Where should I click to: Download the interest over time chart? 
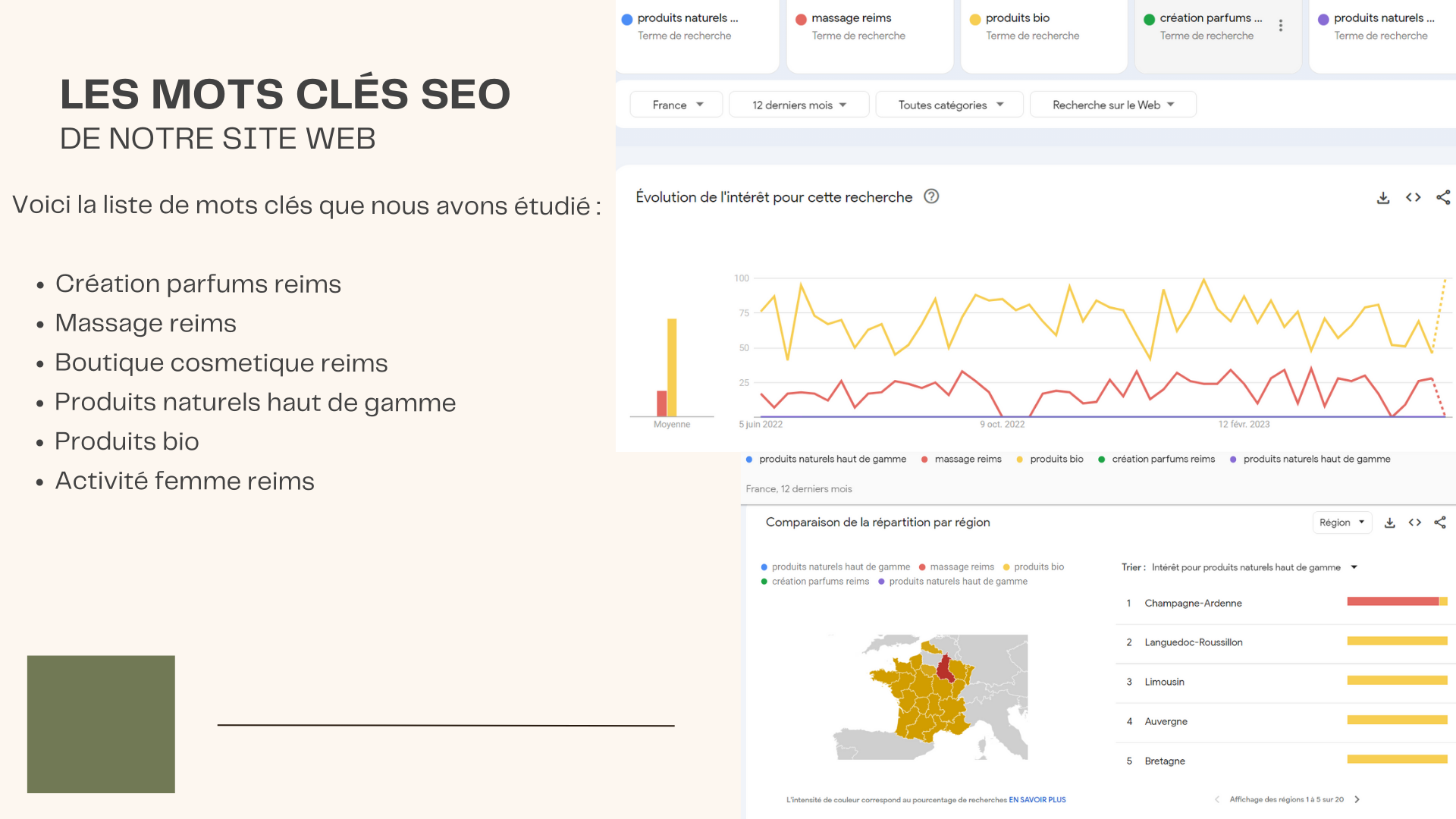point(1383,198)
